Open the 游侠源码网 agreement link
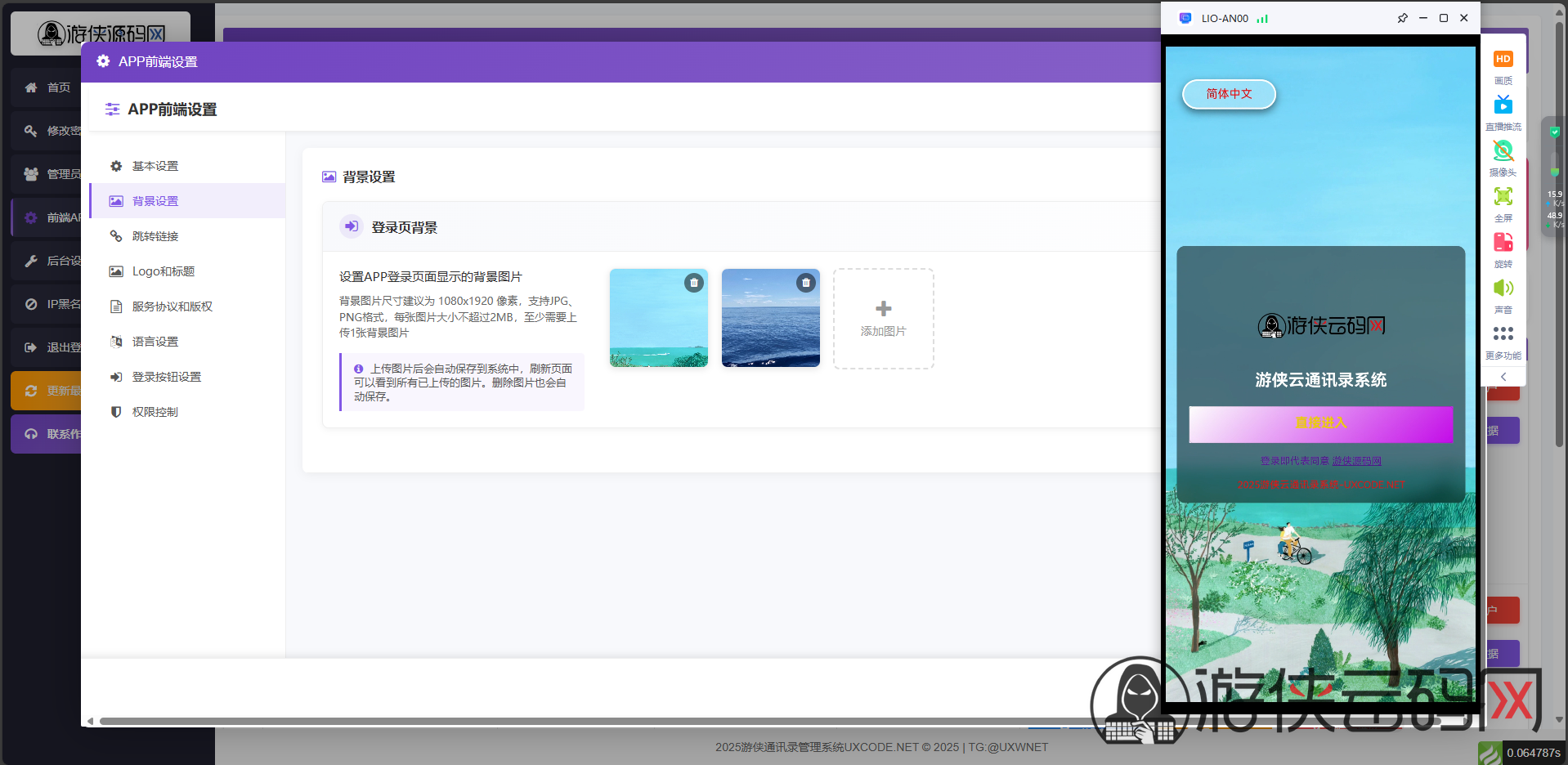The height and width of the screenshot is (765, 1568). coord(1357,461)
